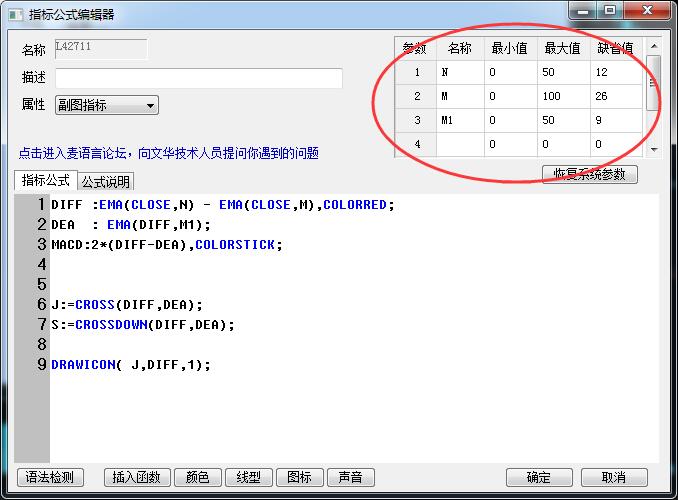
Task: Click the 图标 icon button
Action: pos(300,478)
